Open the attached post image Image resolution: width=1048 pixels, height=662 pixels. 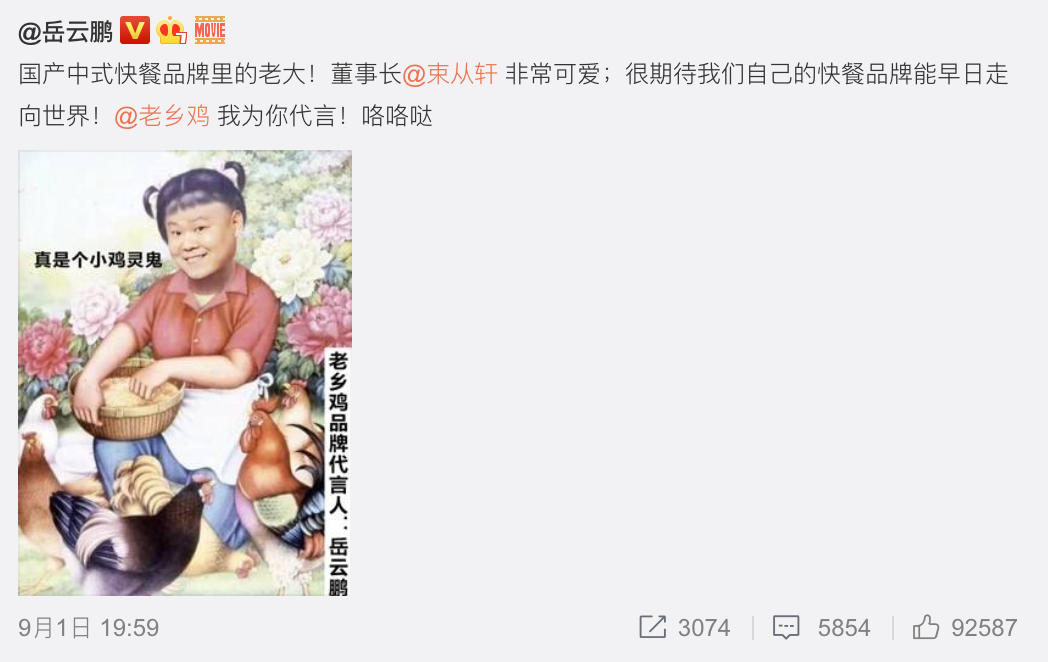pyautogui.click(x=185, y=373)
